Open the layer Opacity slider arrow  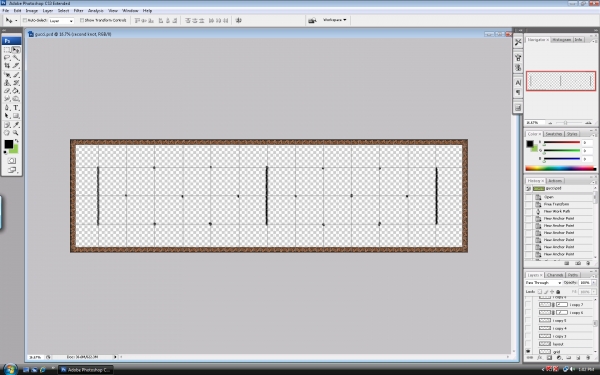click(x=594, y=282)
